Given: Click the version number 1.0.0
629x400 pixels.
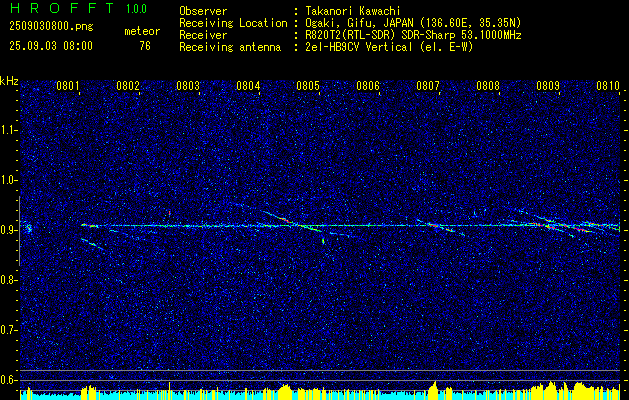Looking at the screenshot, I should pos(136,9).
